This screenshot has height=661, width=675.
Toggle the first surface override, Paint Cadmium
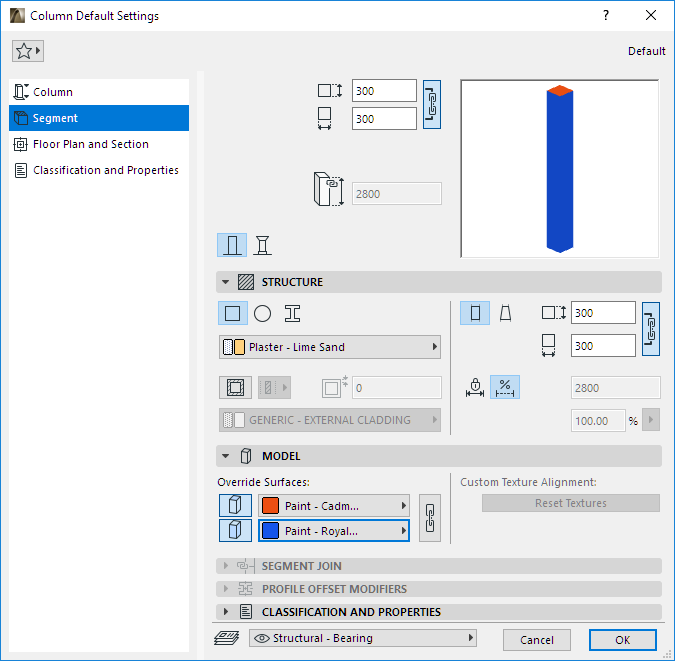(x=235, y=505)
